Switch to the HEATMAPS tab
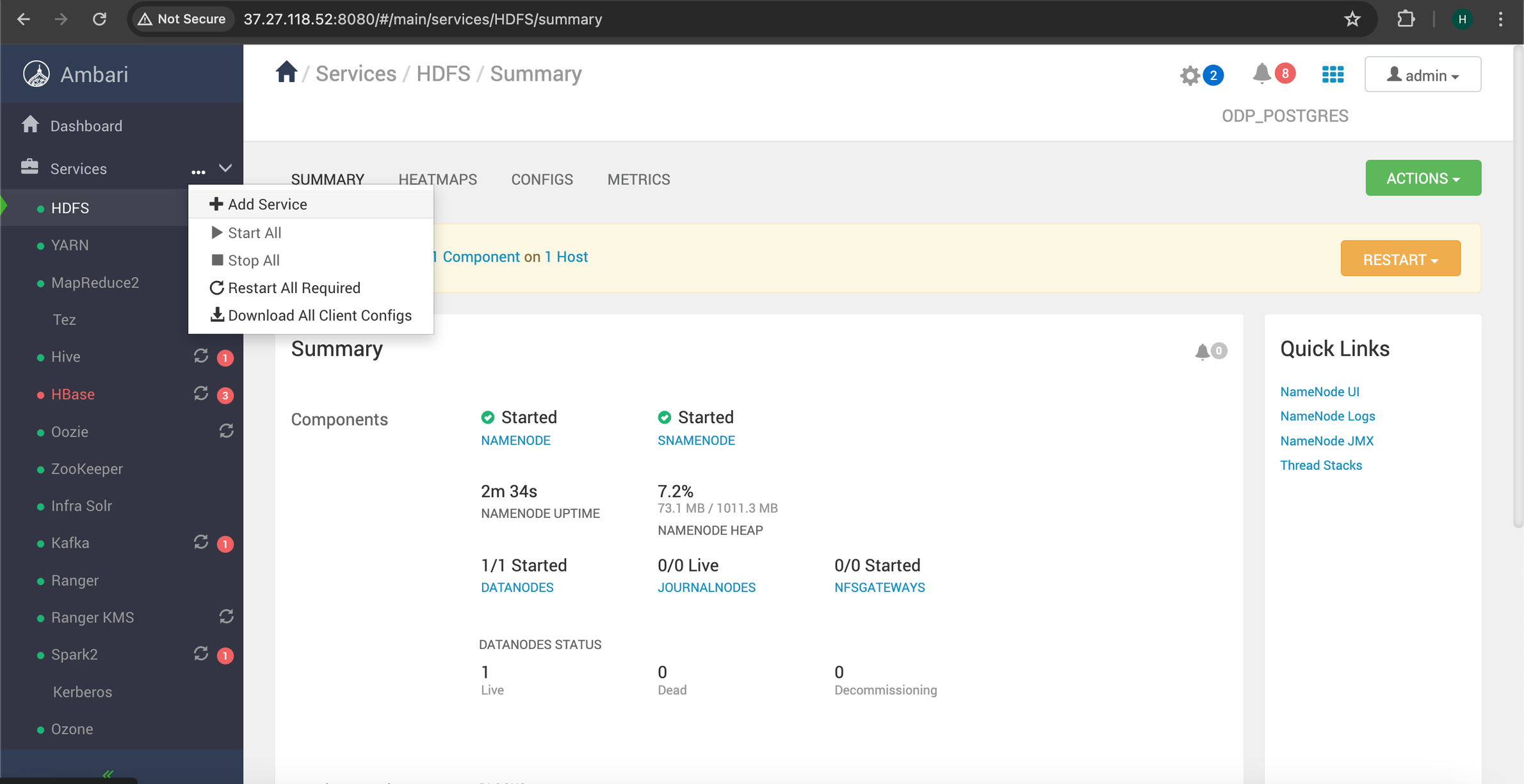The width and height of the screenshot is (1524, 784). (x=438, y=179)
